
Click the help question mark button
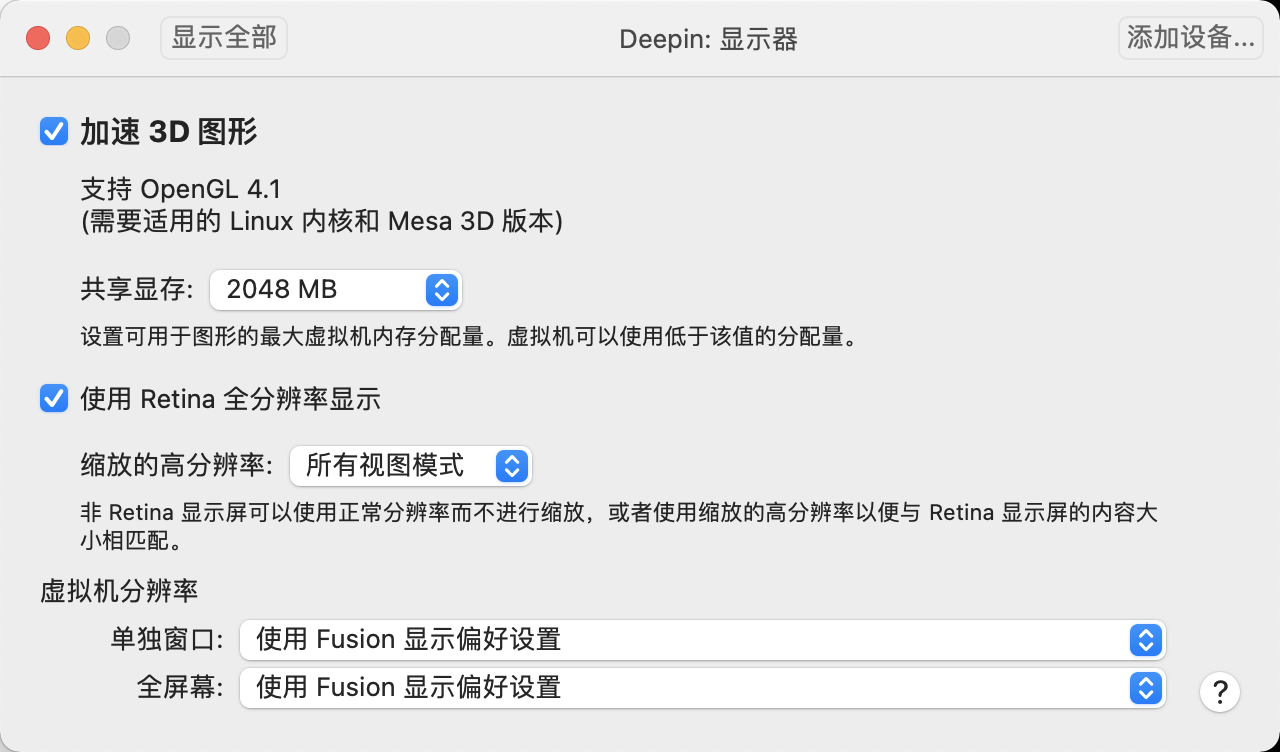point(1220,692)
